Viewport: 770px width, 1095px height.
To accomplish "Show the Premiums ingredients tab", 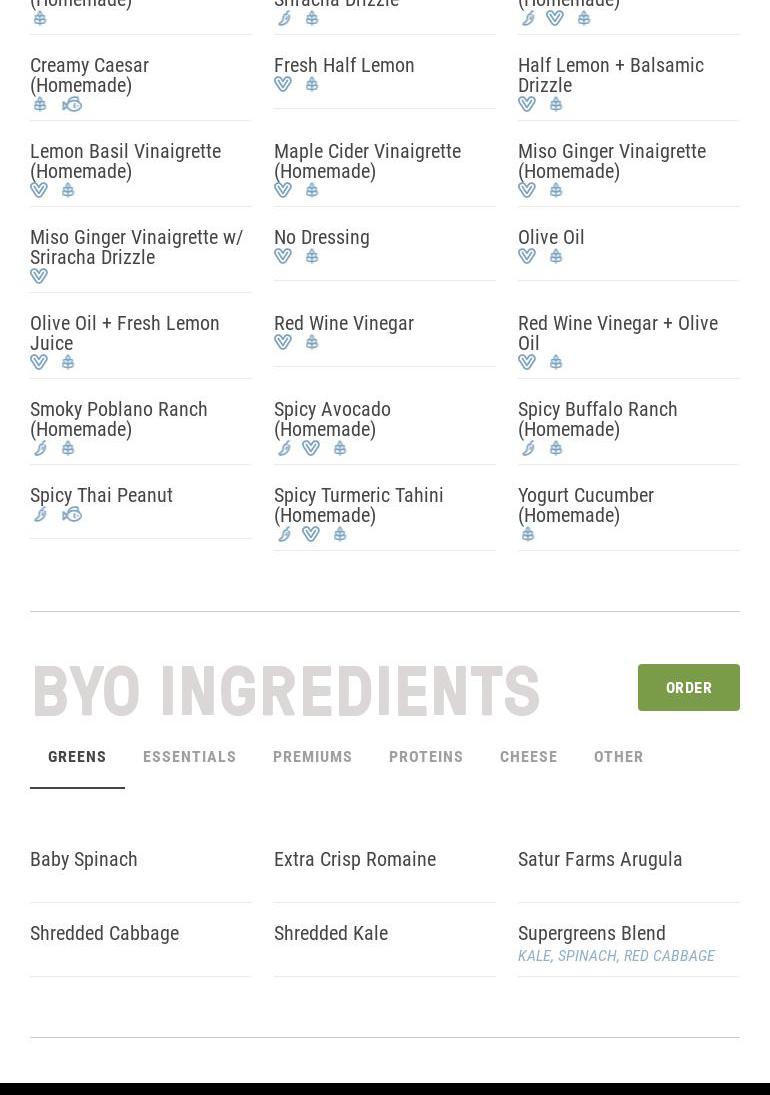I will pyautogui.click(x=312, y=757).
